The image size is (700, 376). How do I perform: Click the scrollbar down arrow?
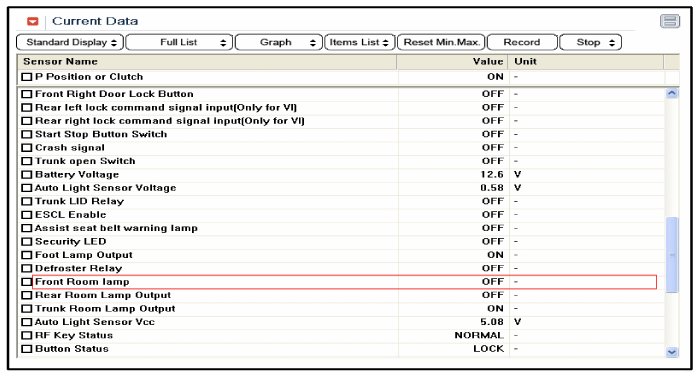[671, 352]
